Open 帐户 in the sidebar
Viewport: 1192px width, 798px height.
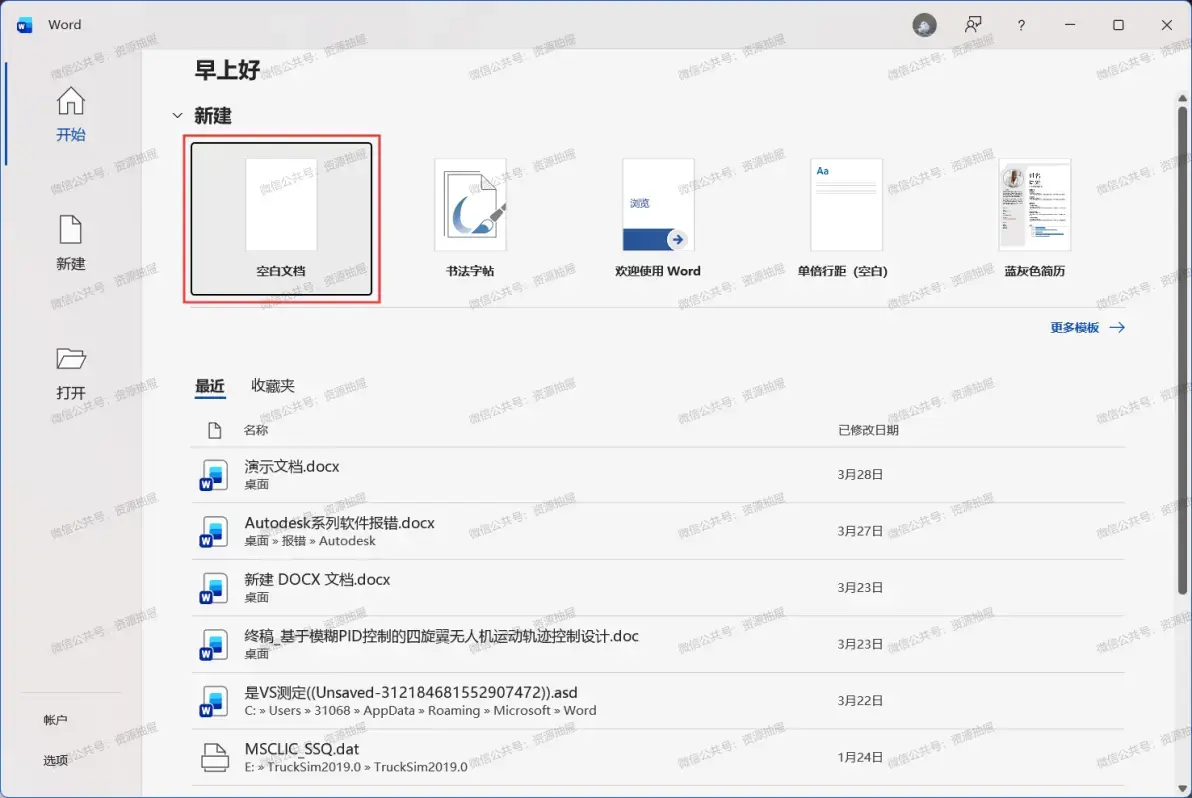55,720
